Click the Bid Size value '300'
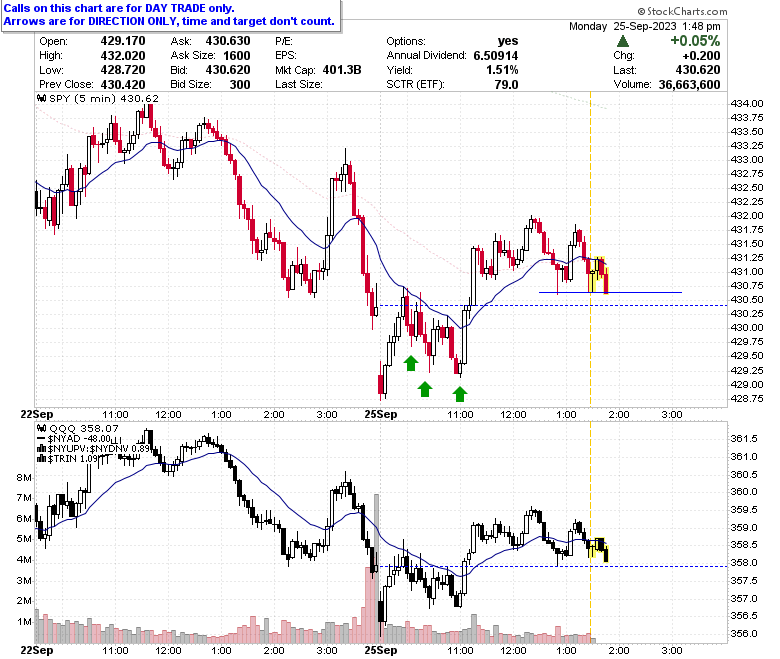This screenshot has height=659, width=780. point(240,85)
